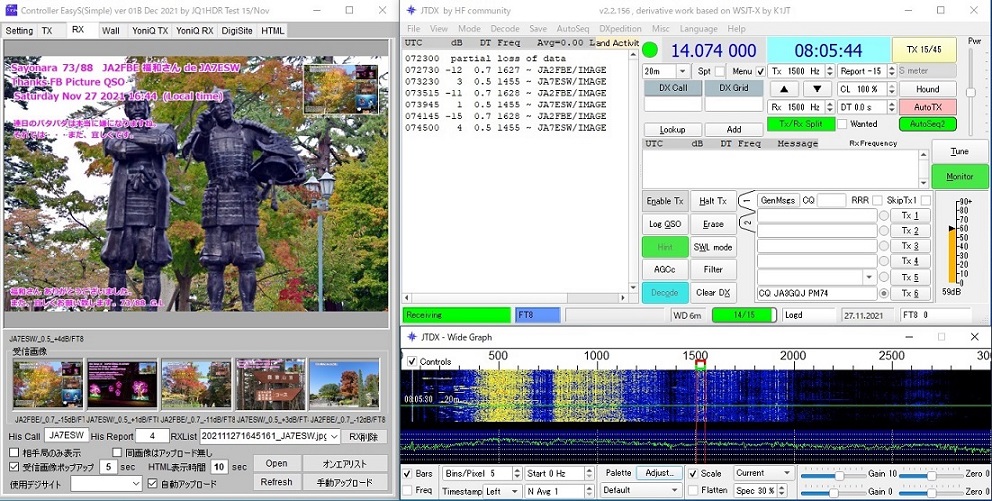The width and height of the screenshot is (992, 501).
Task: Select the radio button next to Tx 1
Action: click(x=883, y=216)
